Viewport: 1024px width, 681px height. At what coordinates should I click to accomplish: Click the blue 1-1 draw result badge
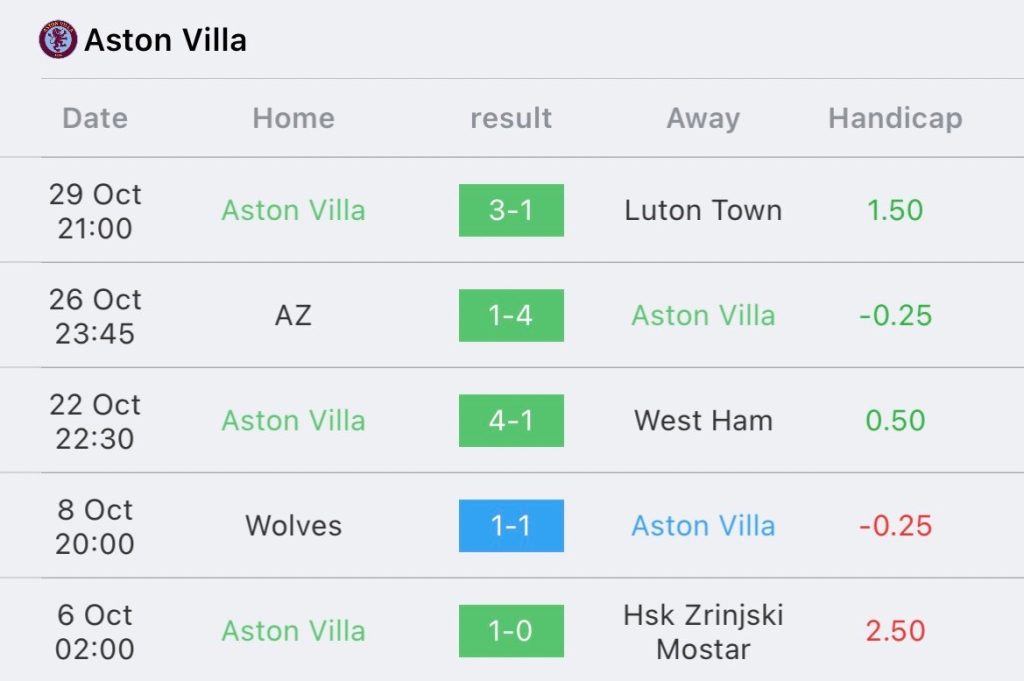[x=511, y=525]
